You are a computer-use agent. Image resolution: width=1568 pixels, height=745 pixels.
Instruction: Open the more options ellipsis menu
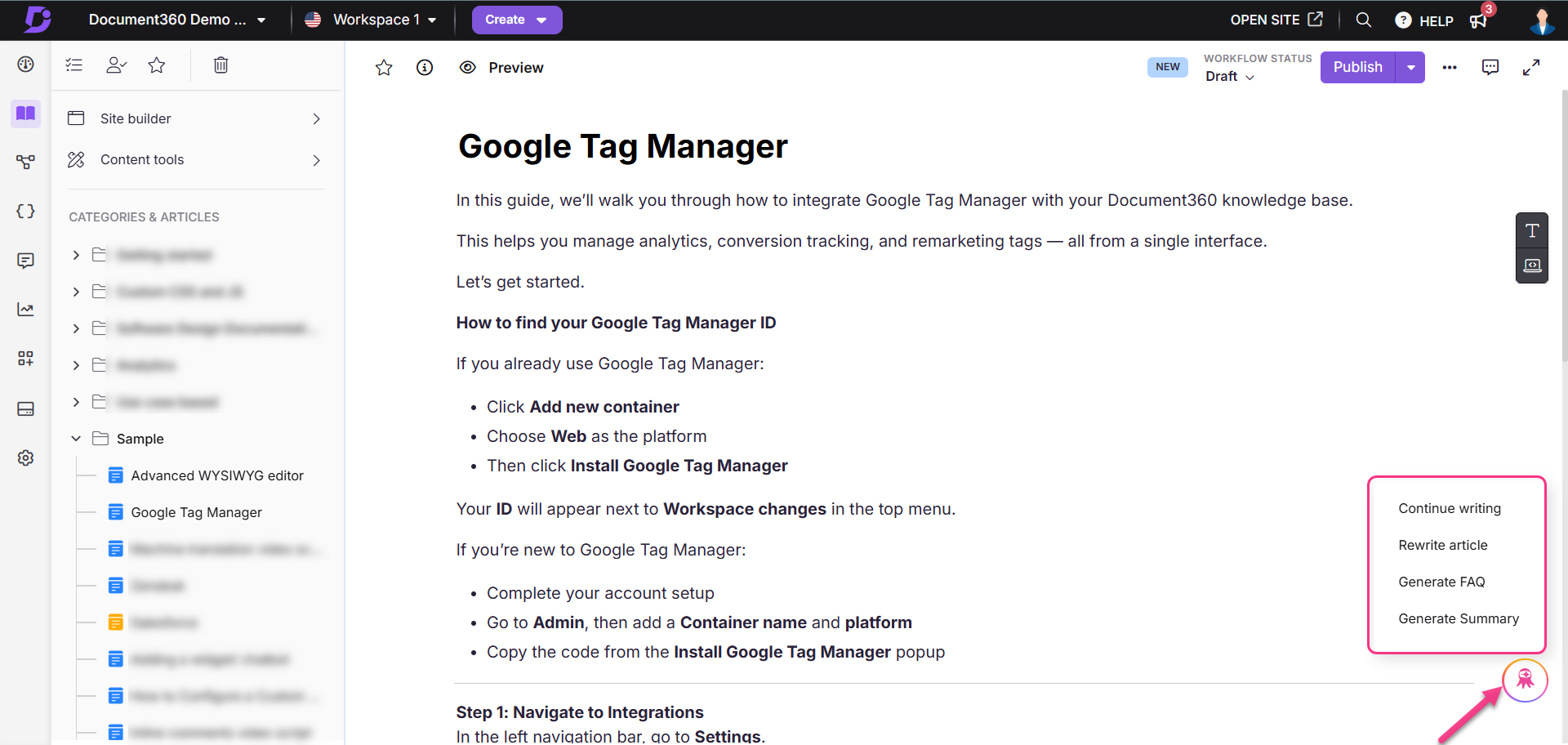1450,68
